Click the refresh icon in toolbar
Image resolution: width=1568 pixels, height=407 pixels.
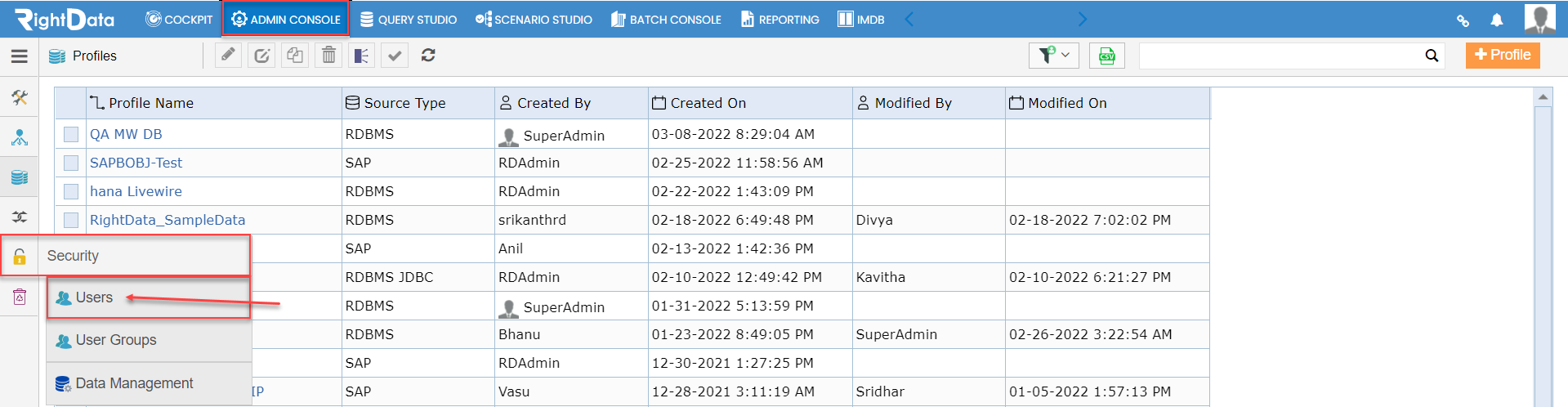[428, 55]
